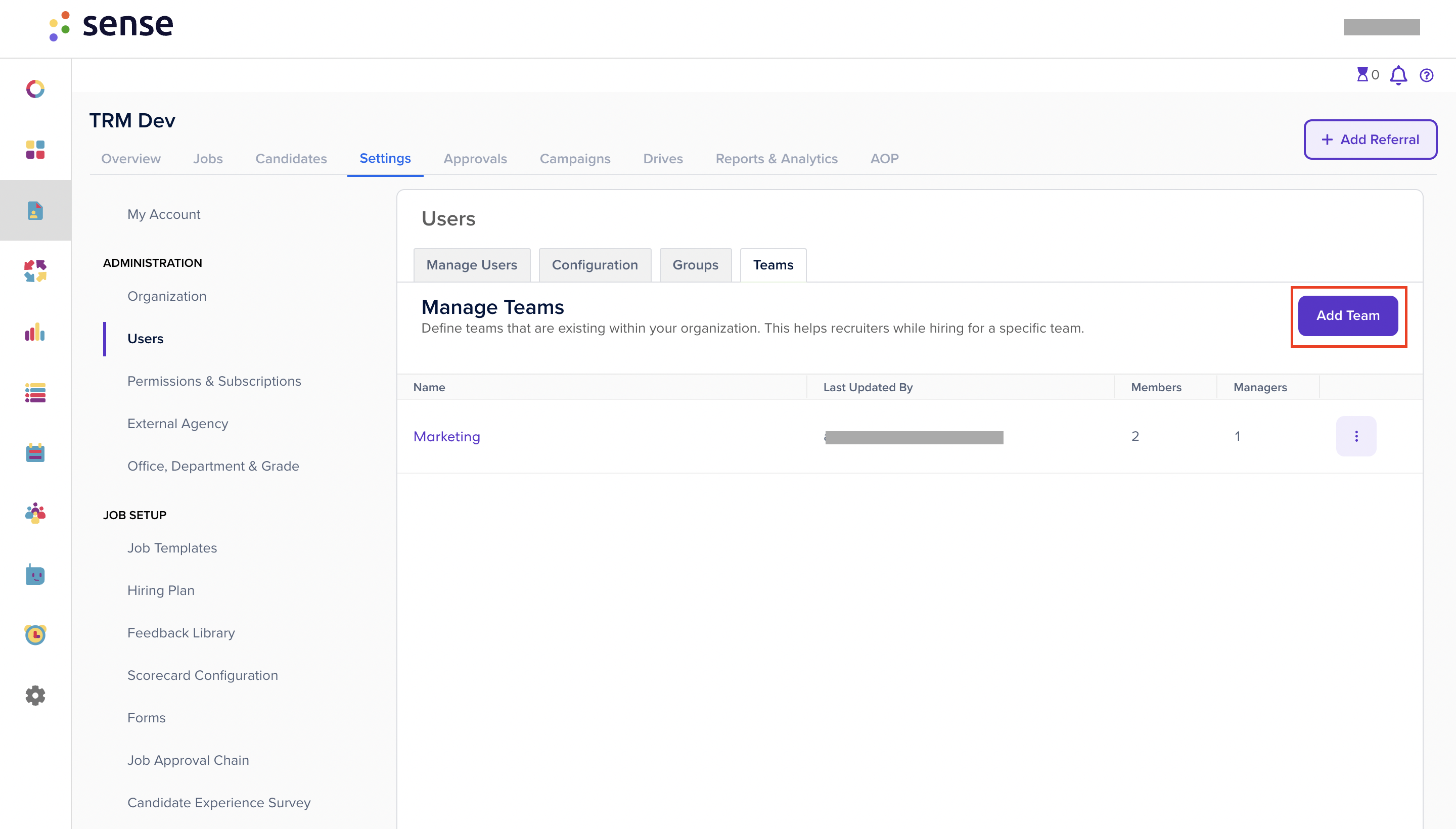Open the Configuration sub-tab

tap(595, 265)
